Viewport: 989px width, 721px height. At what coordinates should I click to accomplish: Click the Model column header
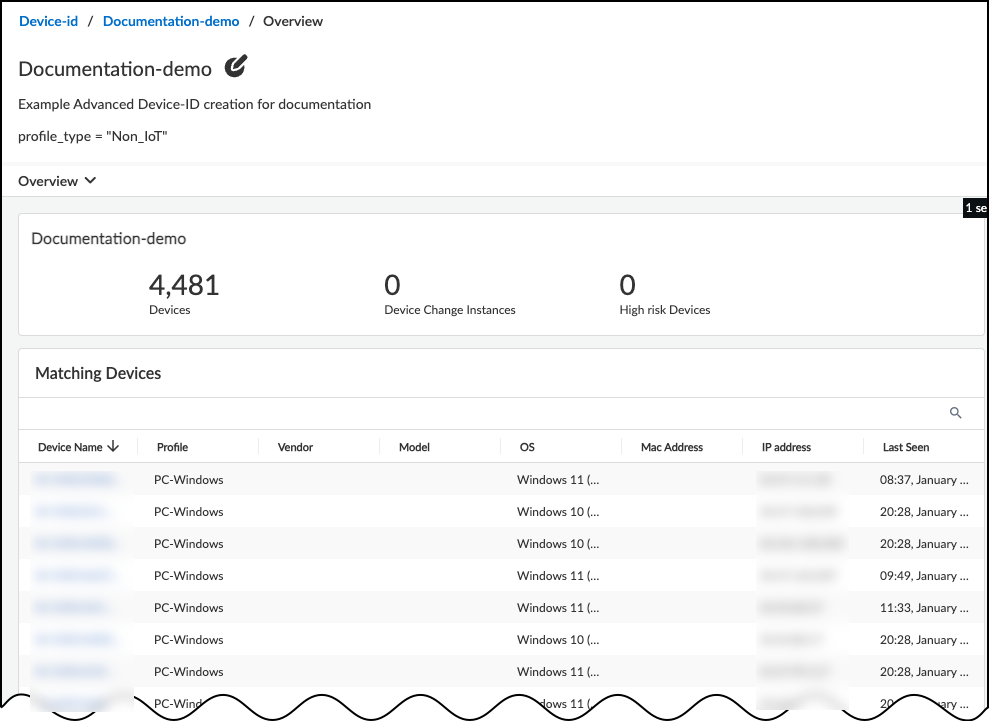pos(414,447)
